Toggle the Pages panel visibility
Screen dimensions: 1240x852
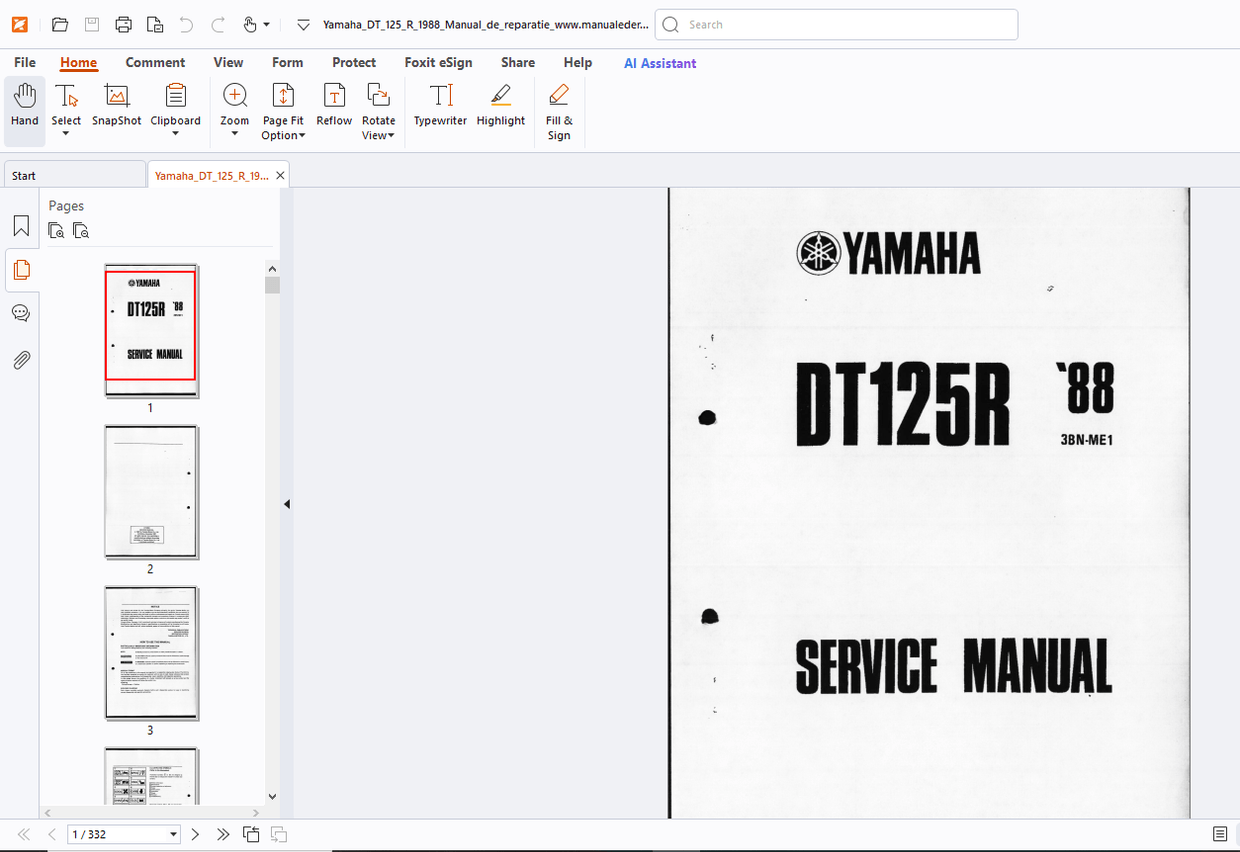[x=21, y=269]
